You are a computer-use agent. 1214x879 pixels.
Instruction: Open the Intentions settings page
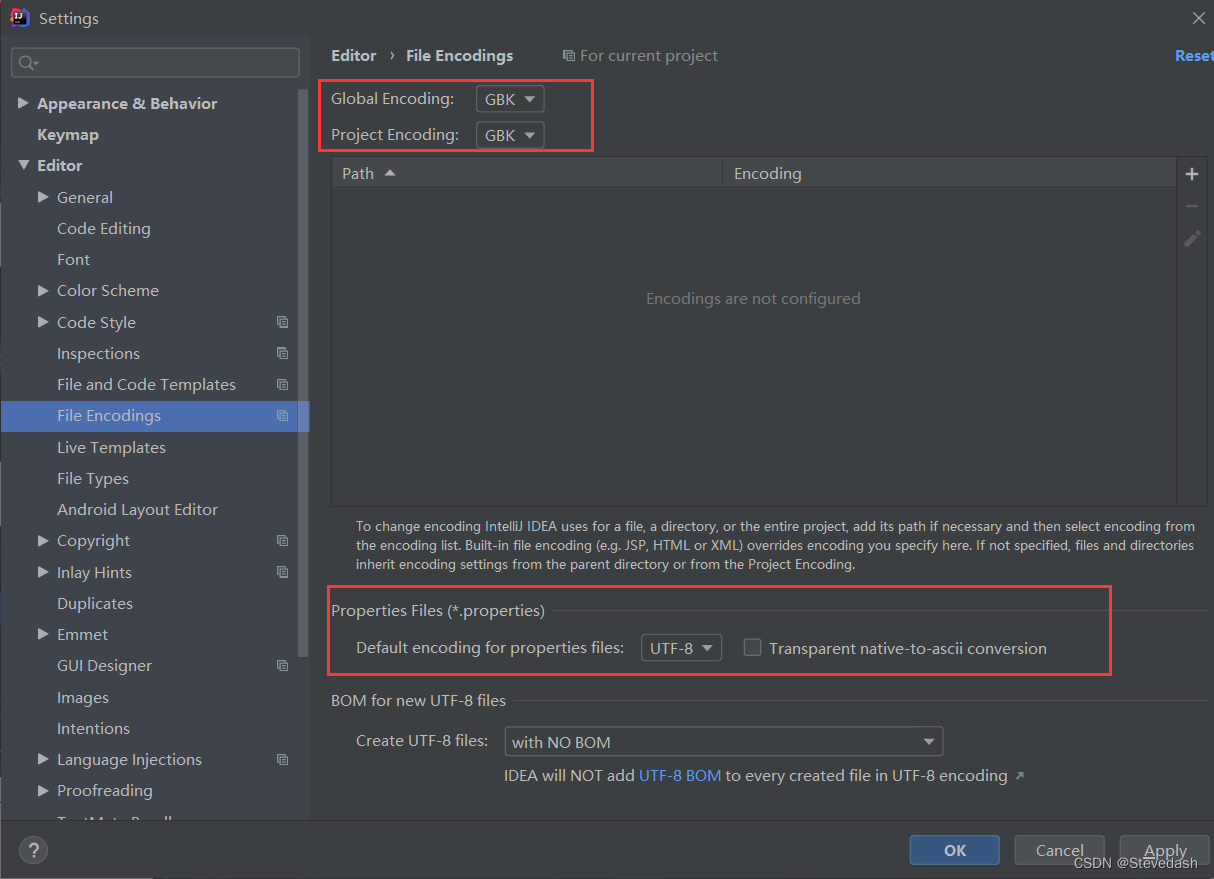tap(93, 728)
